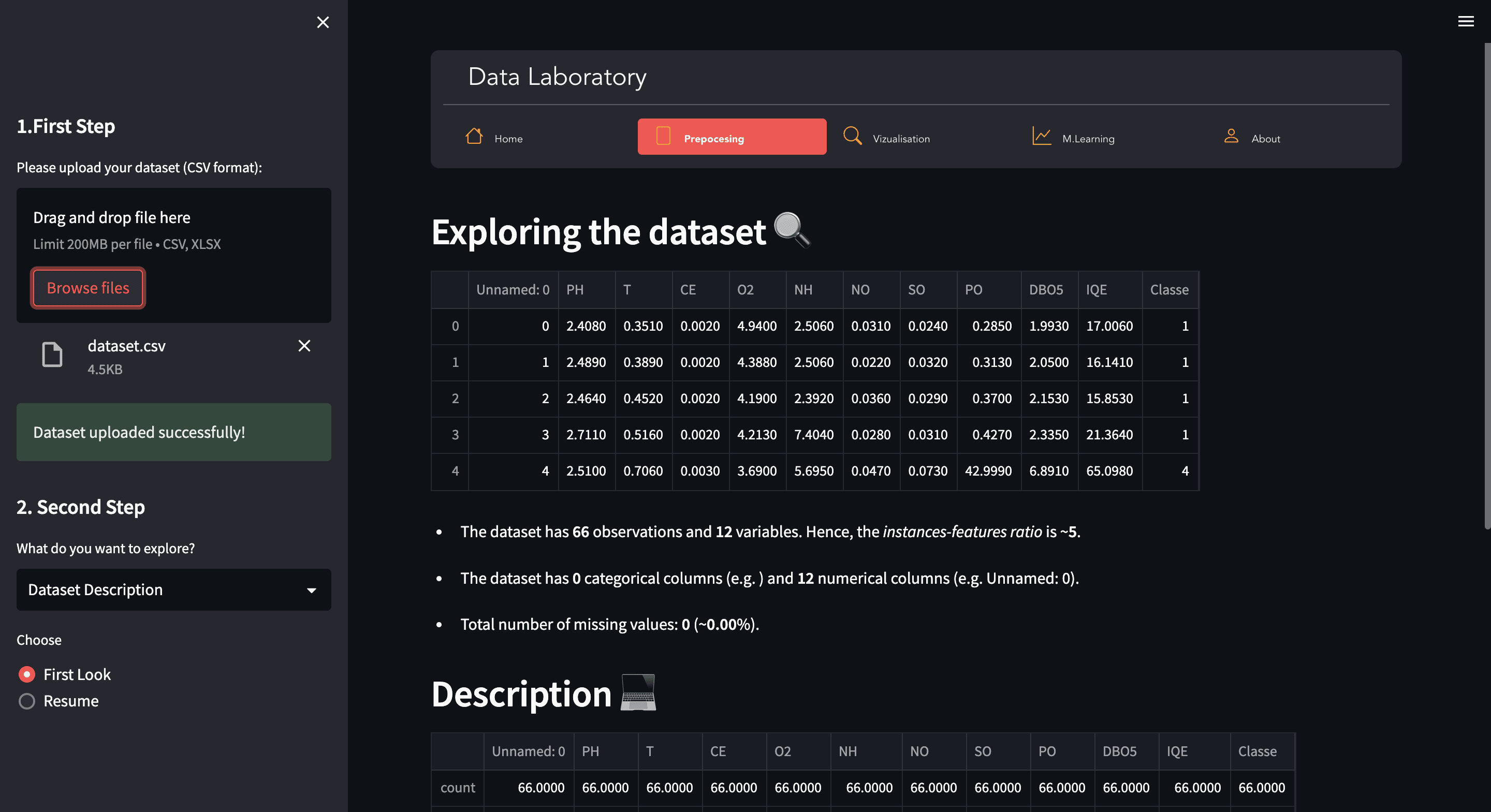Image resolution: width=1491 pixels, height=812 pixels.
Task: Click the Browse files button
Action: click(x=88, y=288)
